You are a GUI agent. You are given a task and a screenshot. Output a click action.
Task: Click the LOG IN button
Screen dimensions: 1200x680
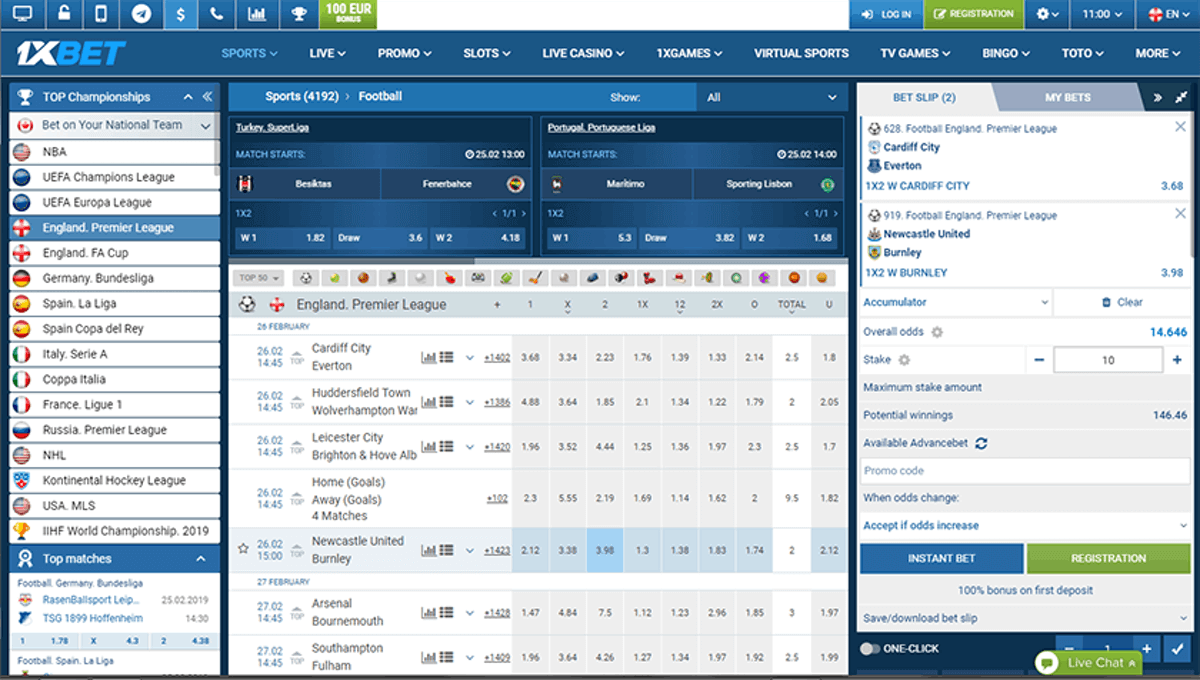click(886, 14)
